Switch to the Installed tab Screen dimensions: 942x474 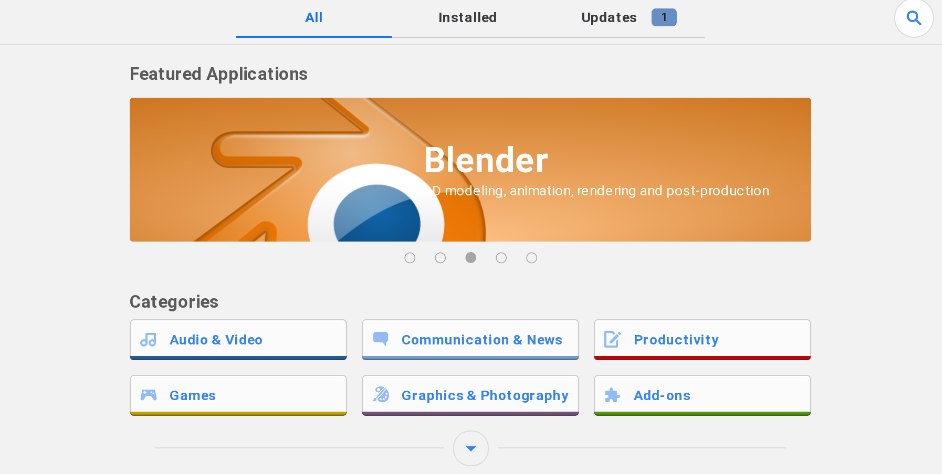click(x=467, y=18)
